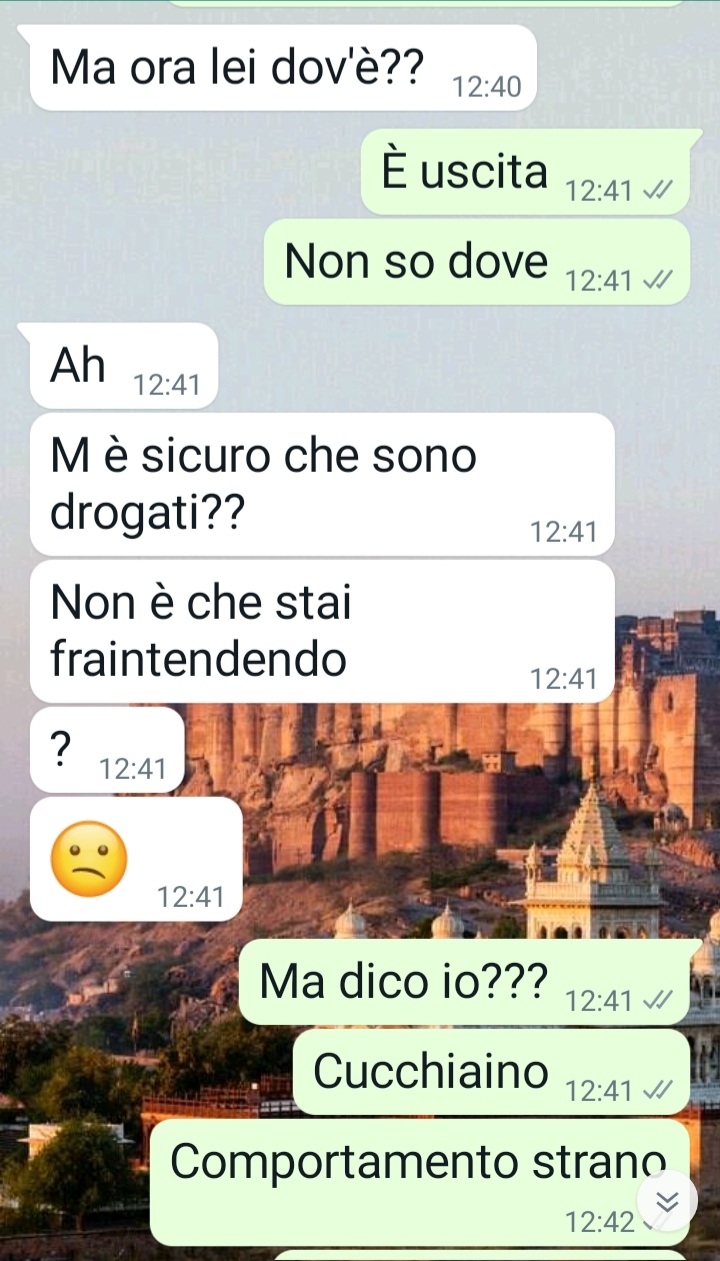Tap the "Ah" received message

(x=124, y=366)
